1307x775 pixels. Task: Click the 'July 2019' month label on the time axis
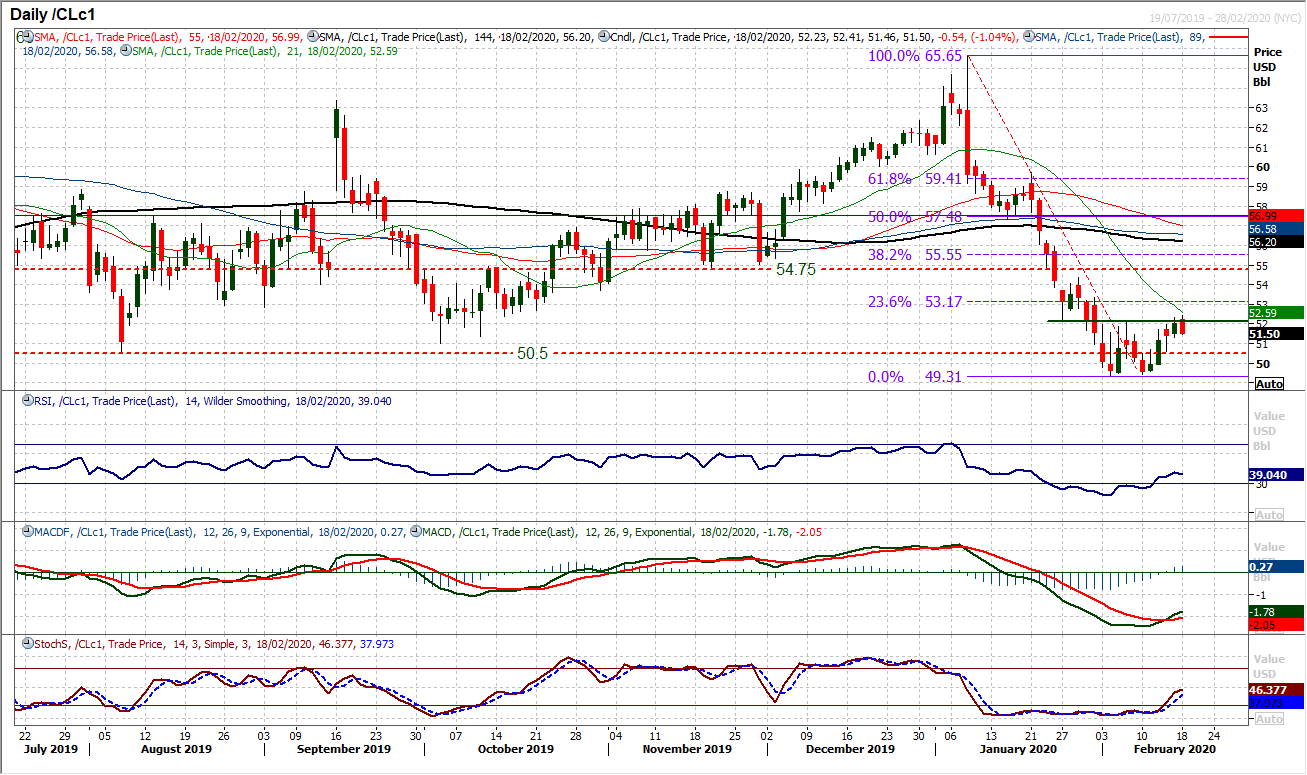click(x=52, y=747)
